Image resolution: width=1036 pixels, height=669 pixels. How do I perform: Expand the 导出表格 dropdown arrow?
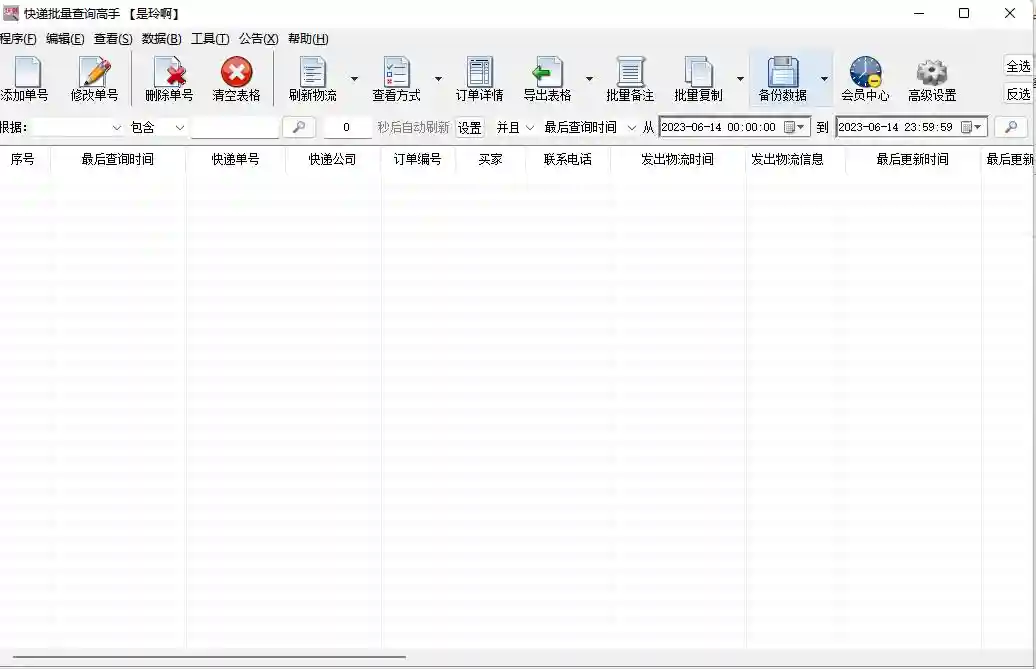click(589, 79)
